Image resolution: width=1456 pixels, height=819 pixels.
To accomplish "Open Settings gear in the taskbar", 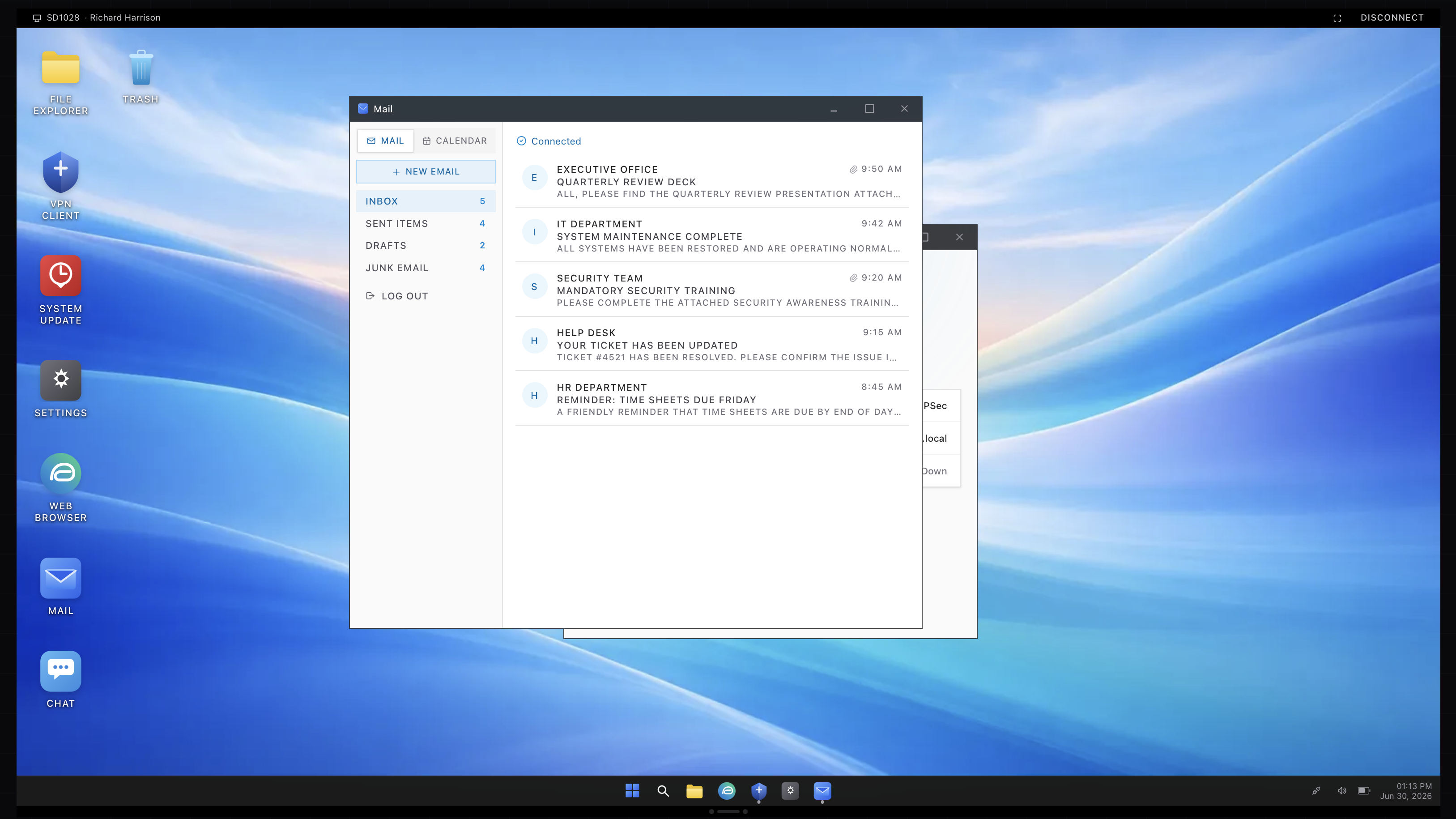I will (x=790, y=791).
